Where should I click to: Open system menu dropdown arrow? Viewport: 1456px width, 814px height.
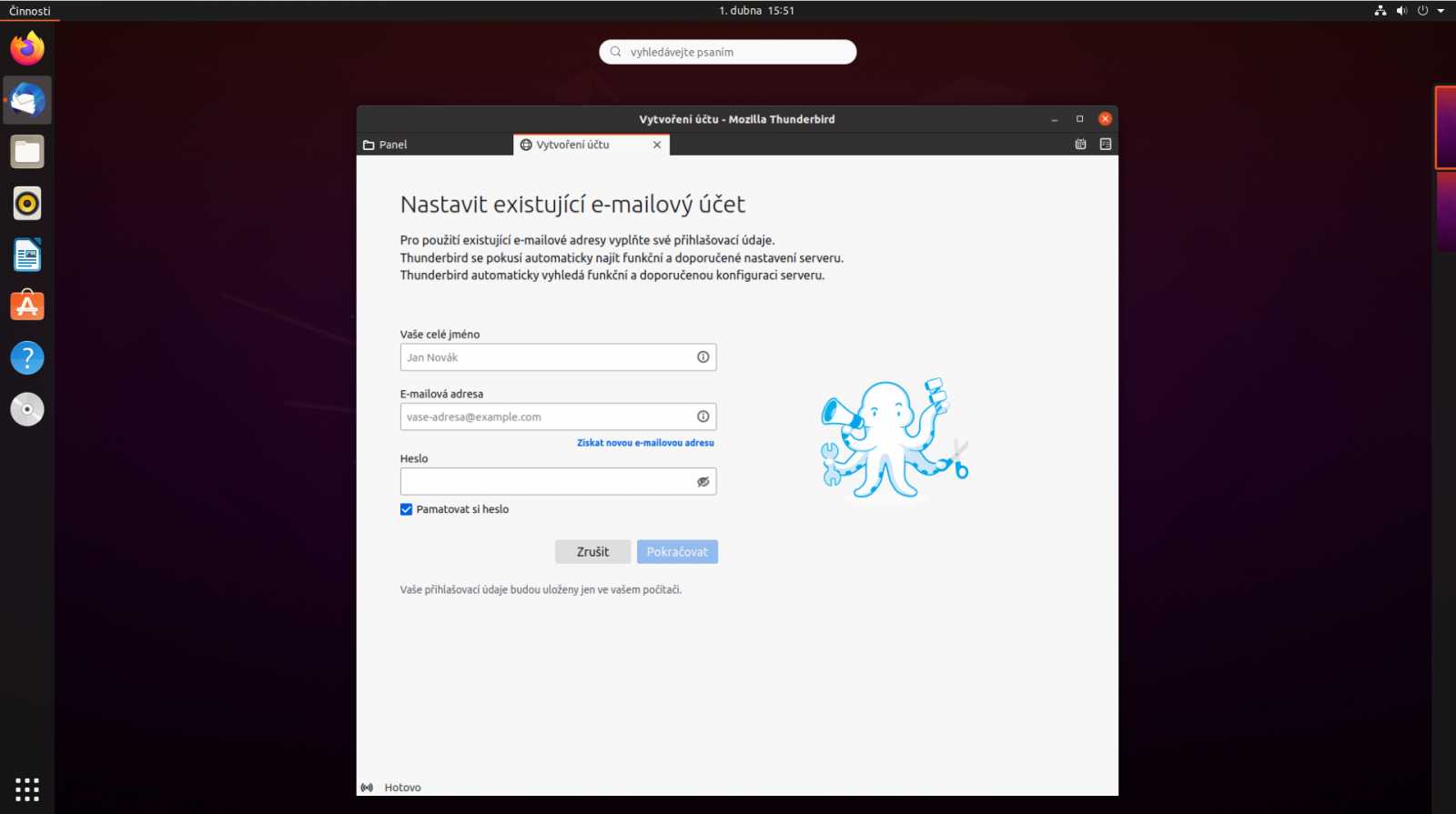(x=1441, y=11)
